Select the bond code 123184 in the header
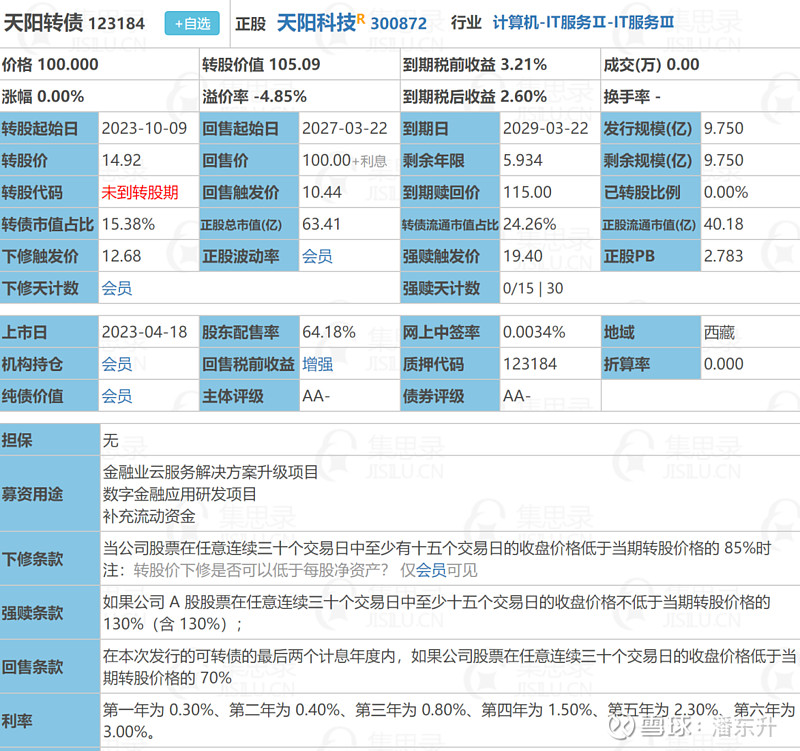The image size is (800, 751). pyautogui.click(x=116, y=23)
